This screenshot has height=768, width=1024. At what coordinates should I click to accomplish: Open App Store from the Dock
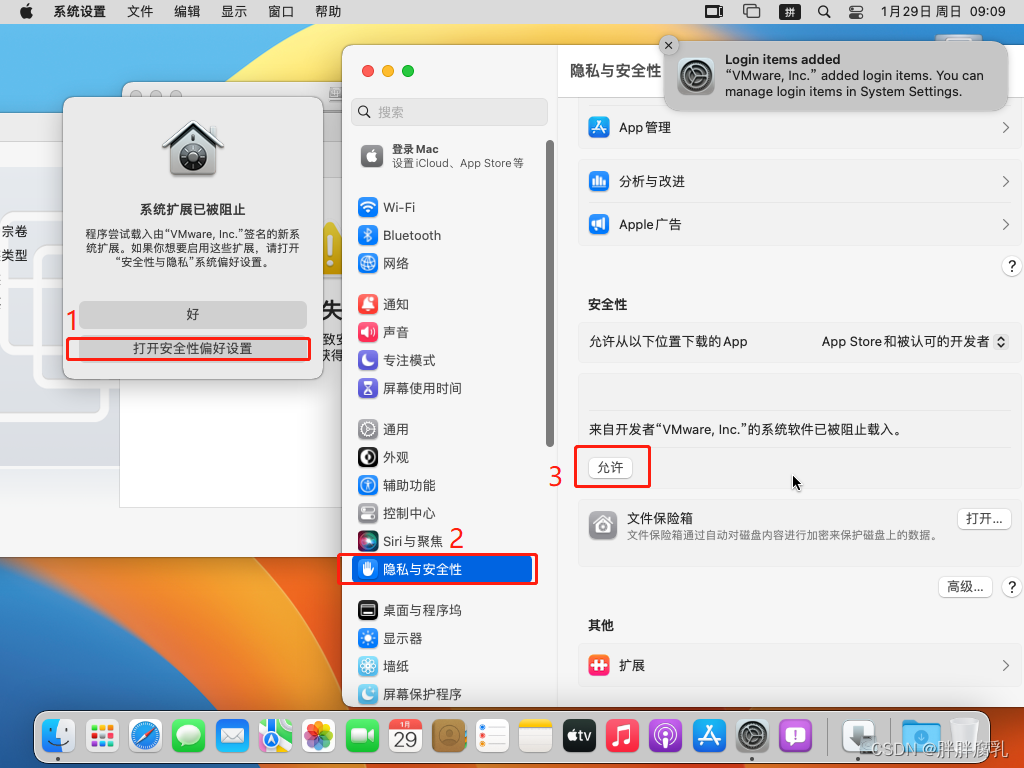(709, 736)
